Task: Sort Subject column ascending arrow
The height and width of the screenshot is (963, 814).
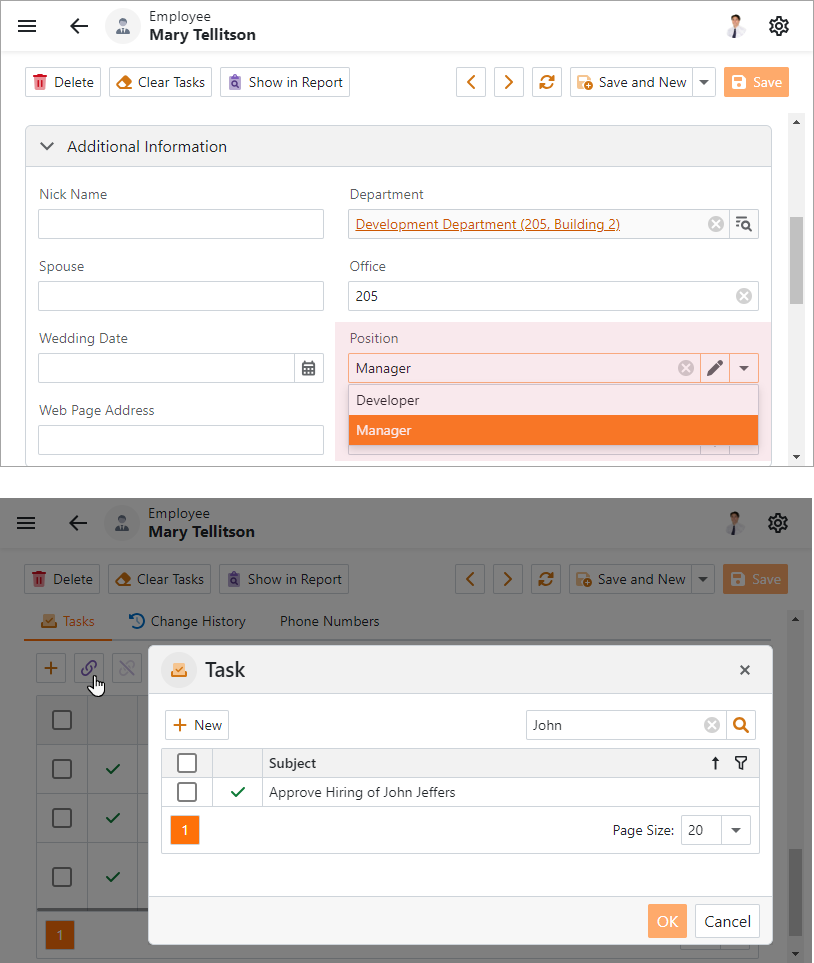Action: click(715, 763)
